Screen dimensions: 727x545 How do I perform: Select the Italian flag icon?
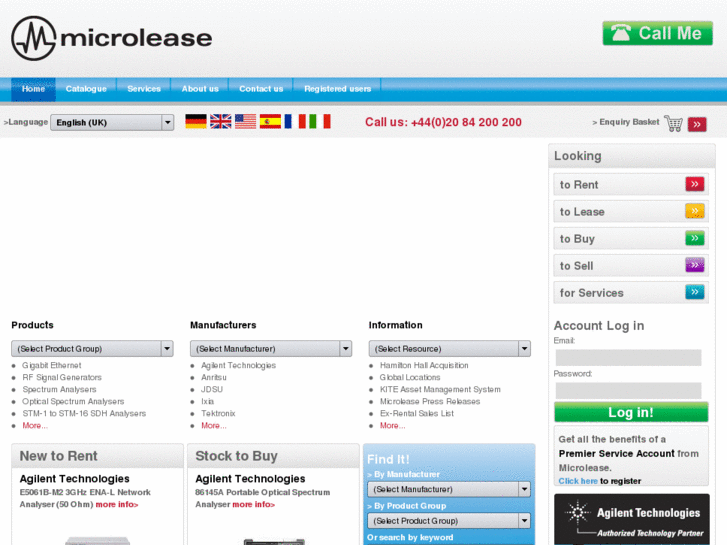pyautogui.click(x=320, y=122)
